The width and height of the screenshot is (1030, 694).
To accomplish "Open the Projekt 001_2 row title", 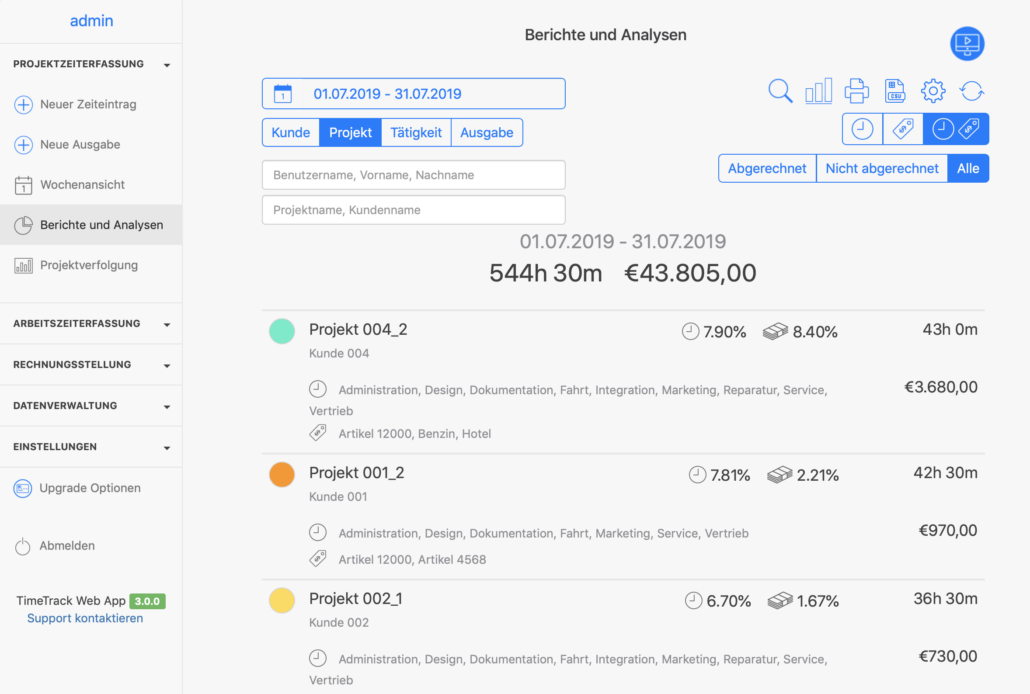I will pos(357,473).
